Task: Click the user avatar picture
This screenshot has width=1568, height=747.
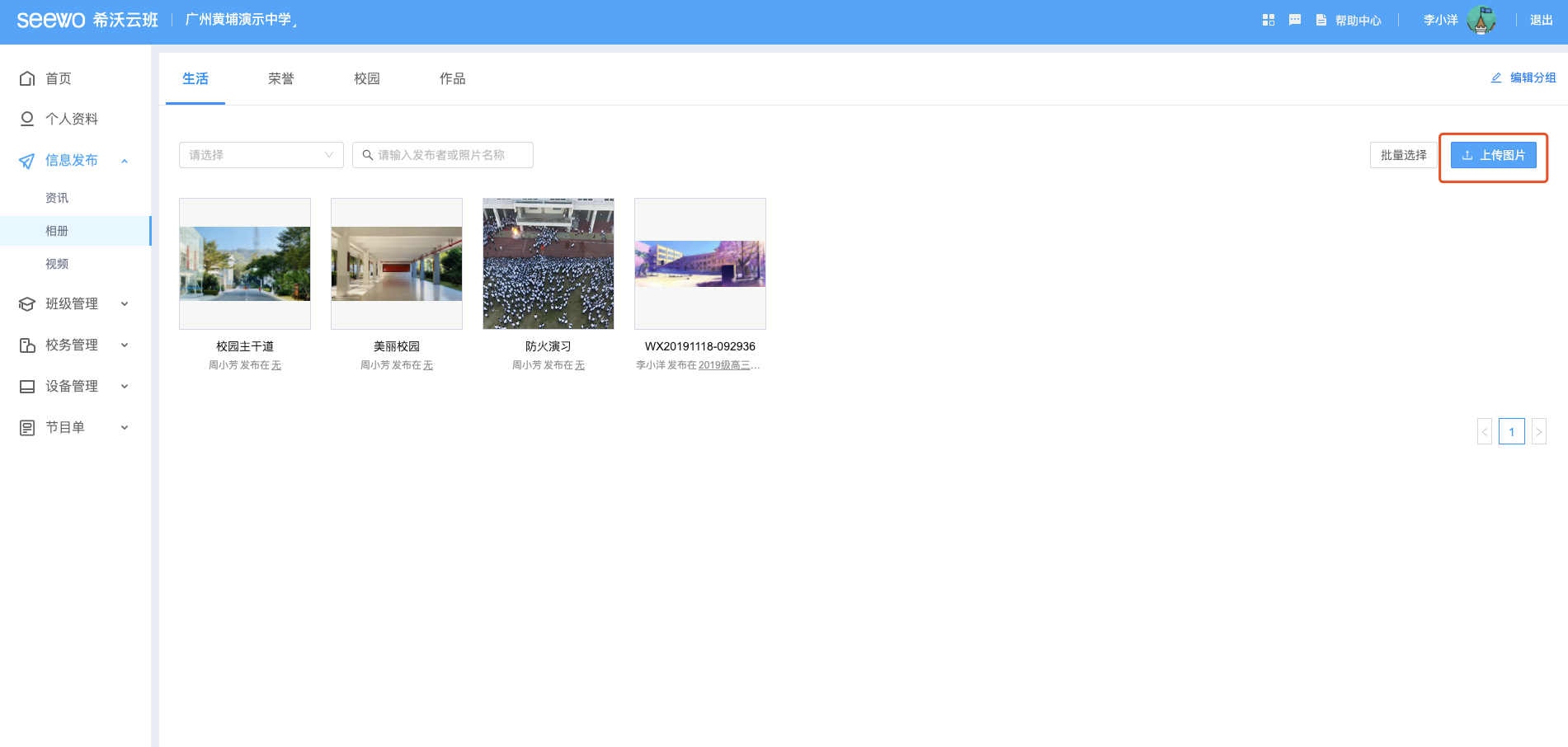Action: (x=1481, y=20)
